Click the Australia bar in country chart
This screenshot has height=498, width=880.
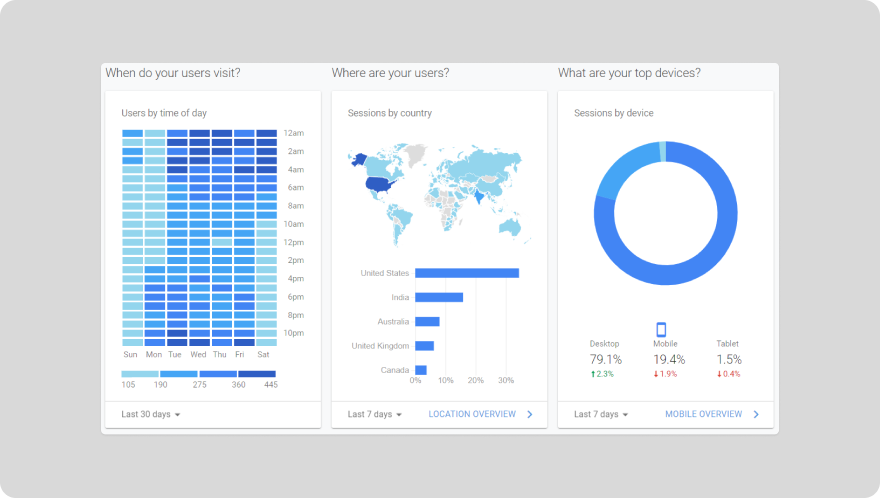click(427, 321)
